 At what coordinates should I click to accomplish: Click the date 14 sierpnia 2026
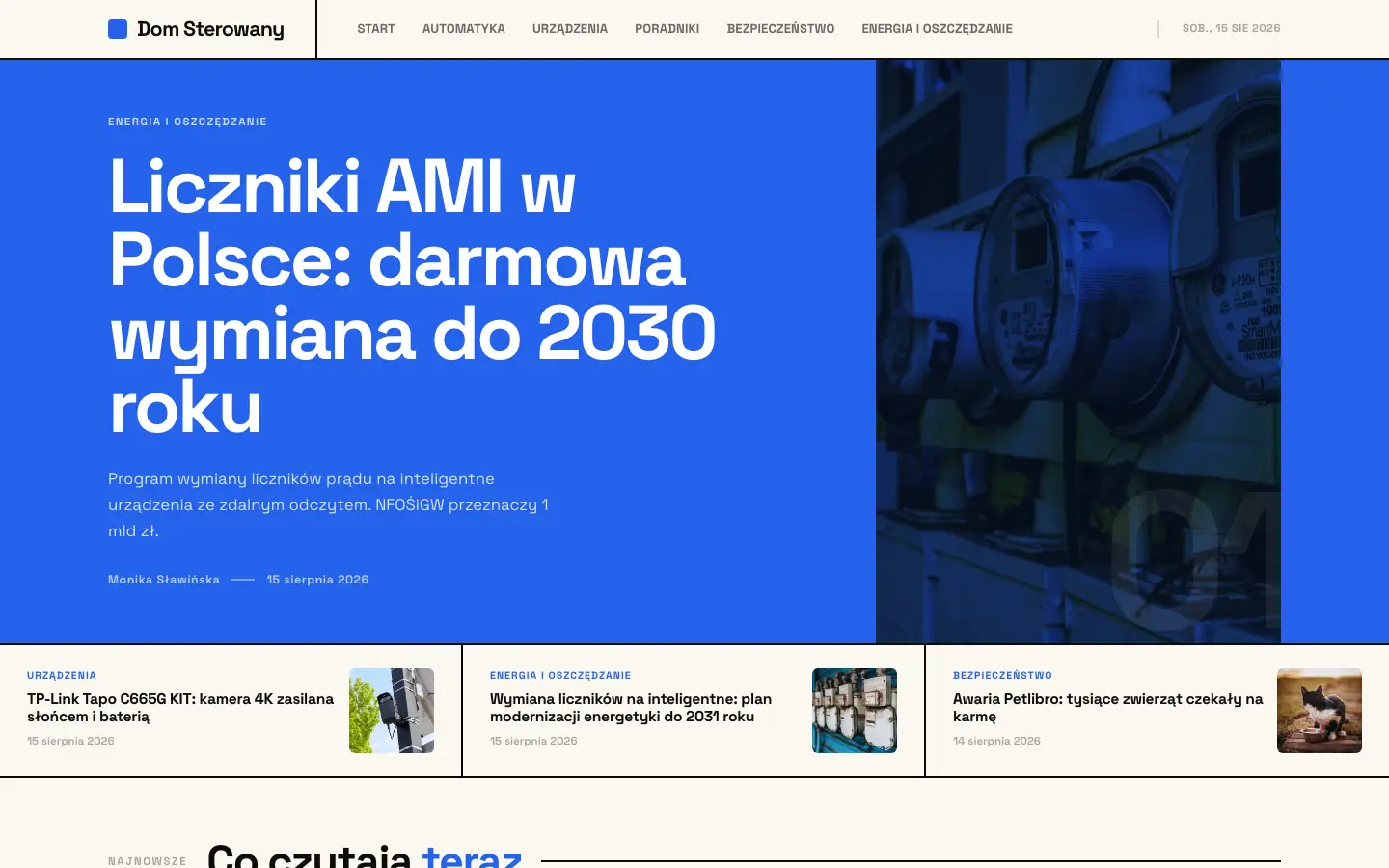(x=996, y=741)
